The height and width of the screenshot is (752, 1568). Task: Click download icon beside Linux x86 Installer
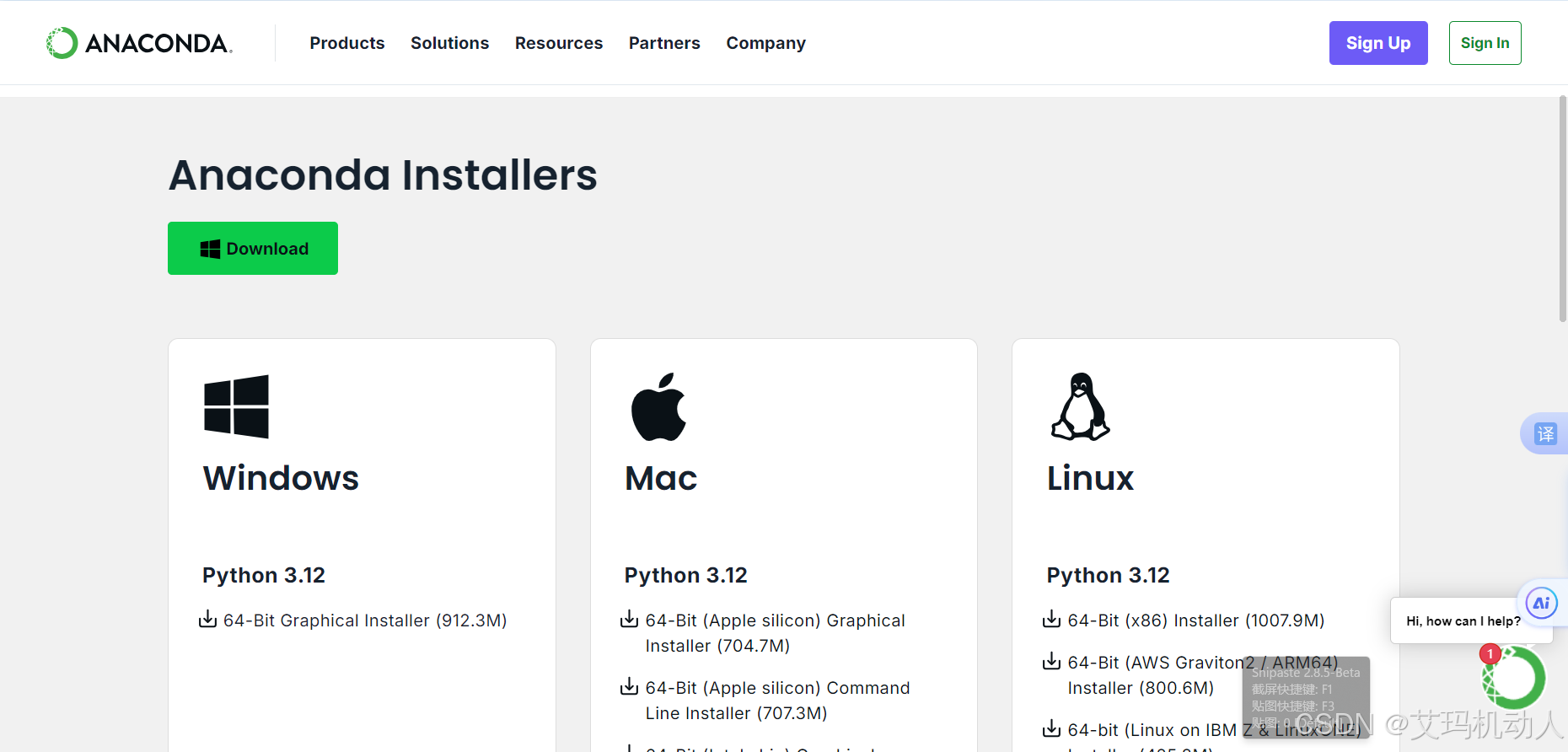click(x=1052, y=620)
